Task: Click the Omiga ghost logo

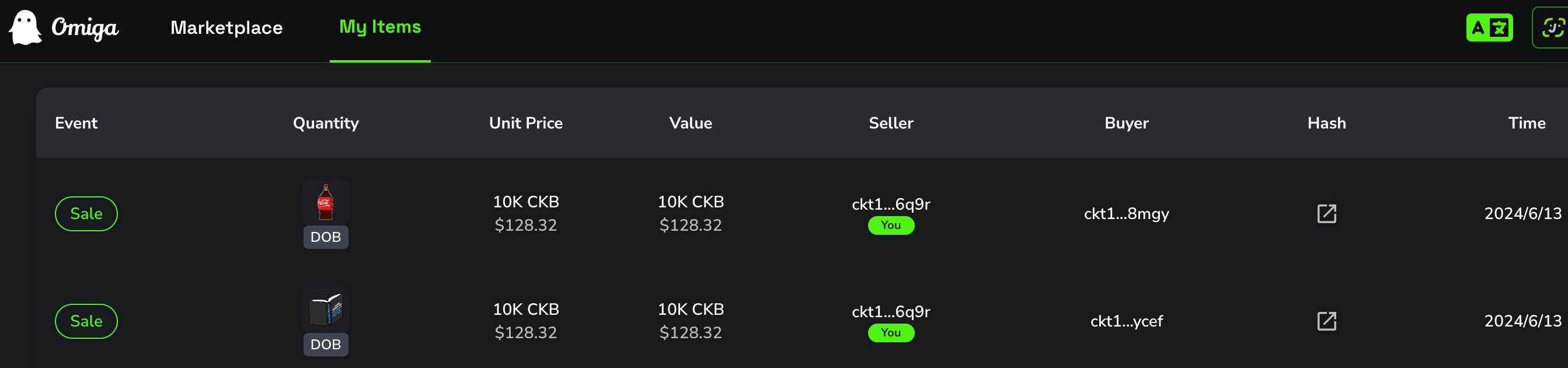Action: (x=25, y=27)
